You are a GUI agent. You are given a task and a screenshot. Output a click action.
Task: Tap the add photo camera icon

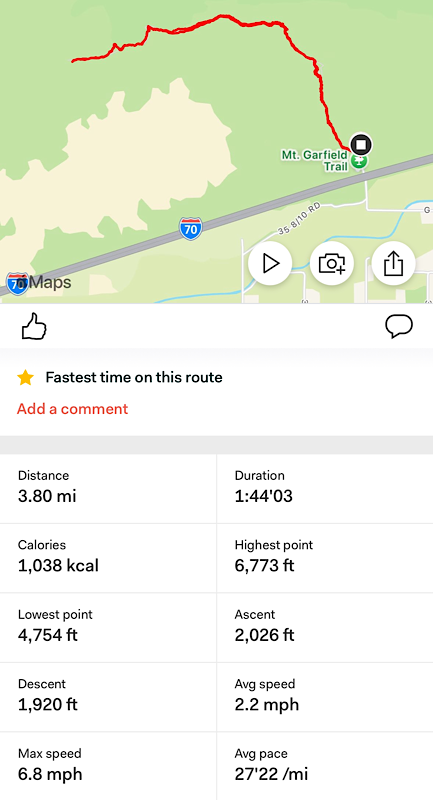332,263
